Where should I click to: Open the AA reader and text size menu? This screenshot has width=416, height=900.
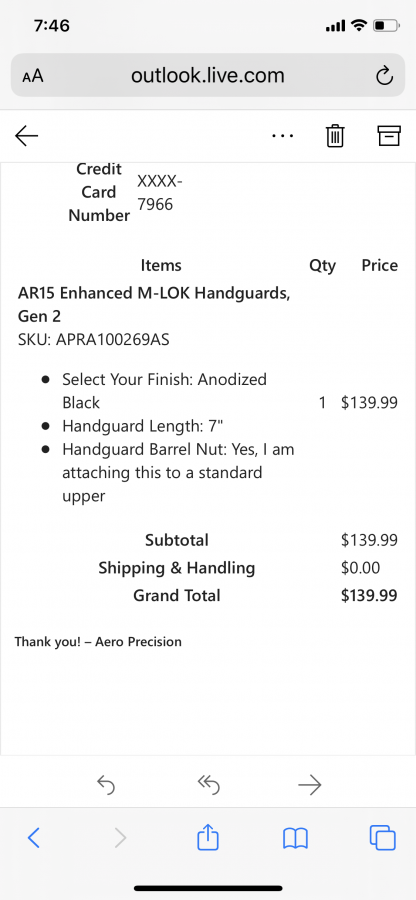pos(33,76)
